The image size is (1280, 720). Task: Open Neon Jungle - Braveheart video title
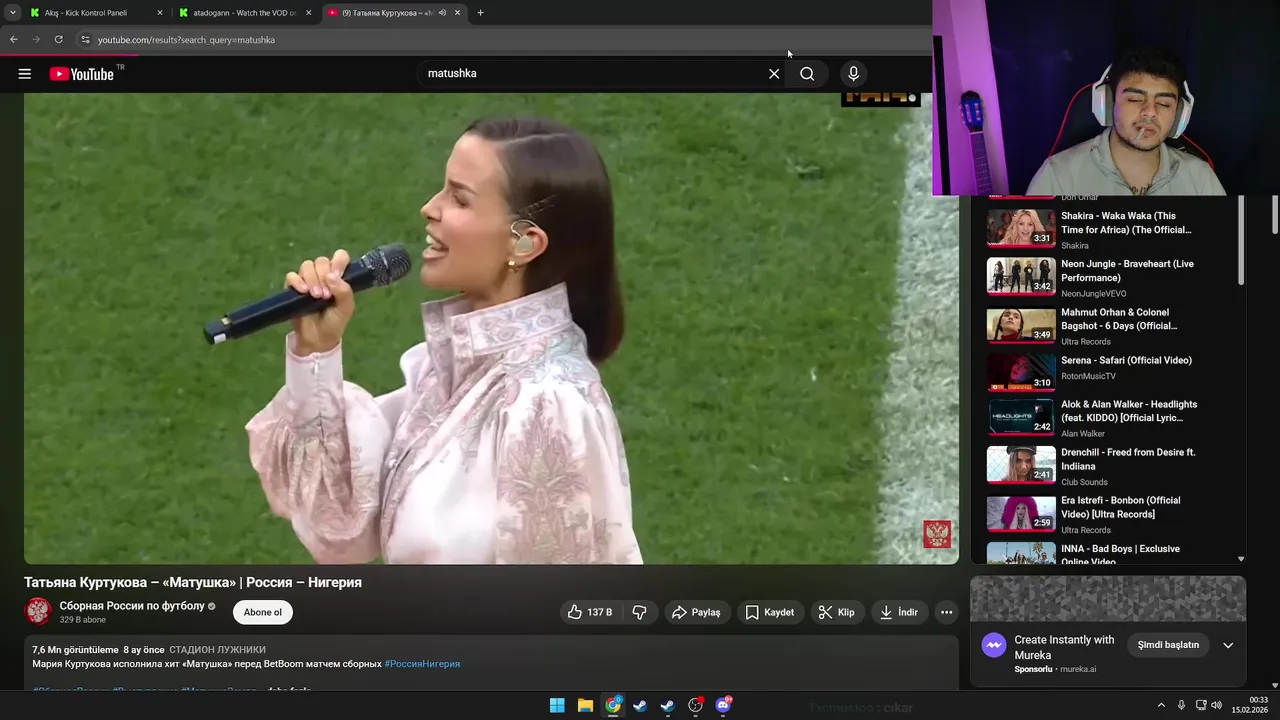(x=1127, y=271)
